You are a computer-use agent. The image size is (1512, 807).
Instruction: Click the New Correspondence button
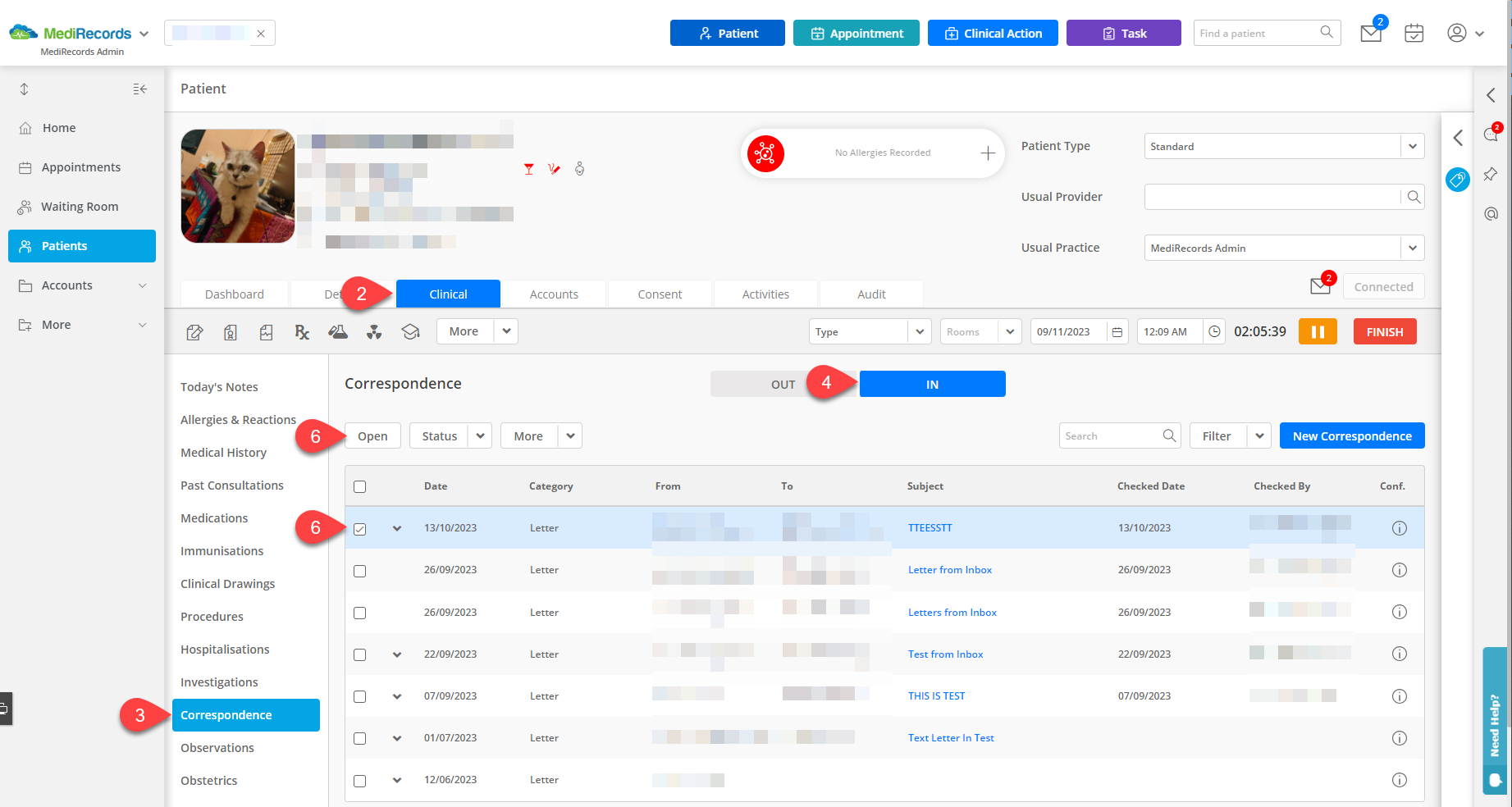click(x=1351, y=436)
